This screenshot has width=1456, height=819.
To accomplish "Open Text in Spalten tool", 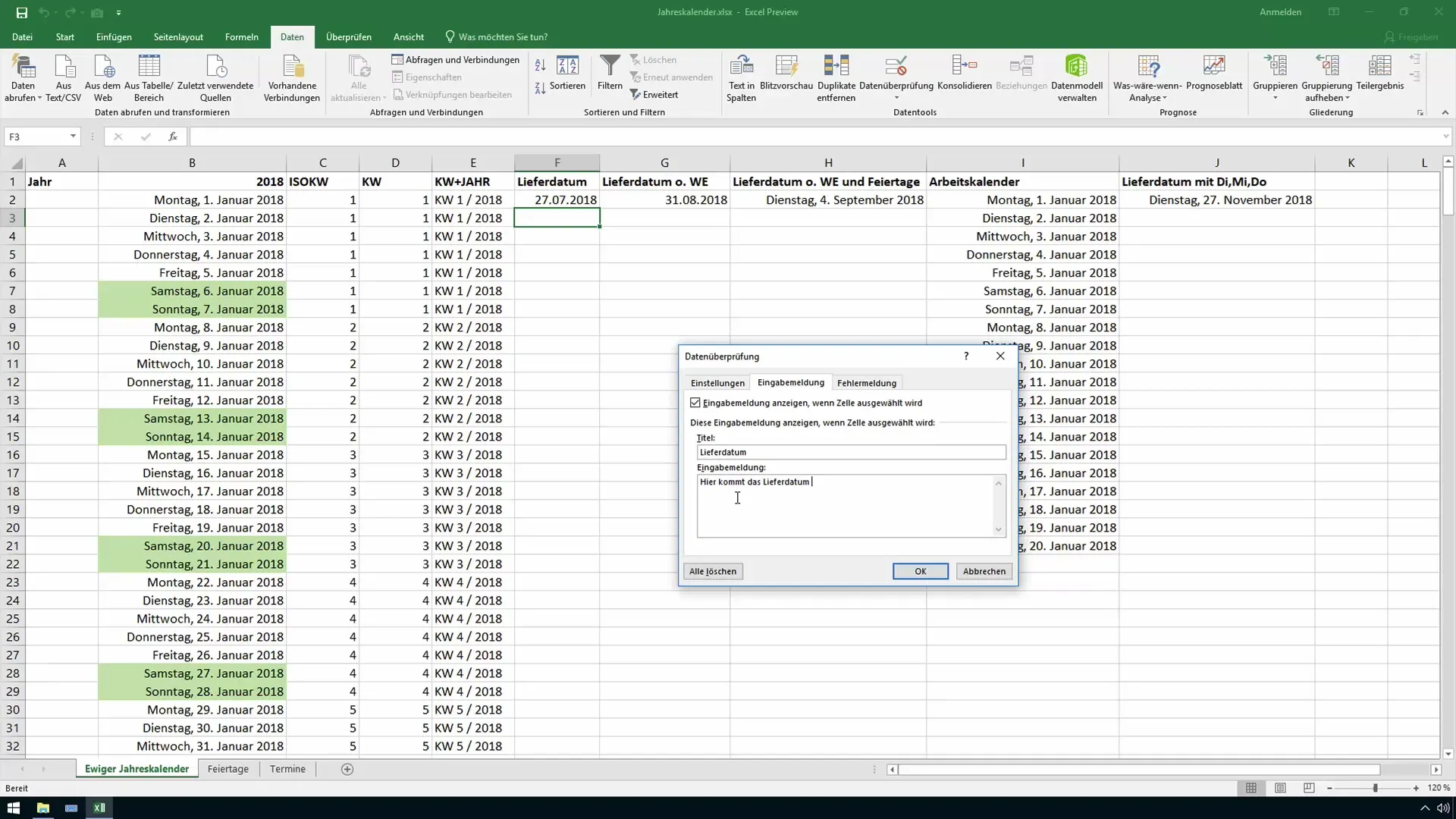I will click(741, 79).
